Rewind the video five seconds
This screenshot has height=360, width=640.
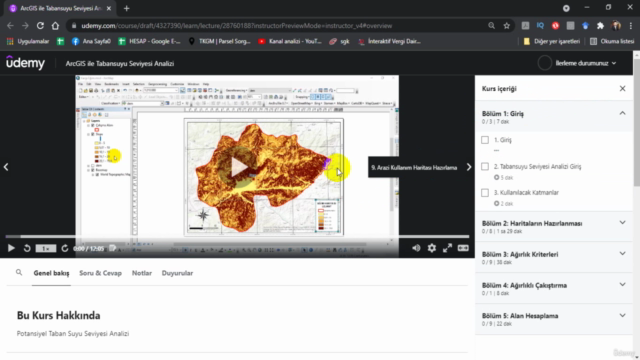[27, 248]
